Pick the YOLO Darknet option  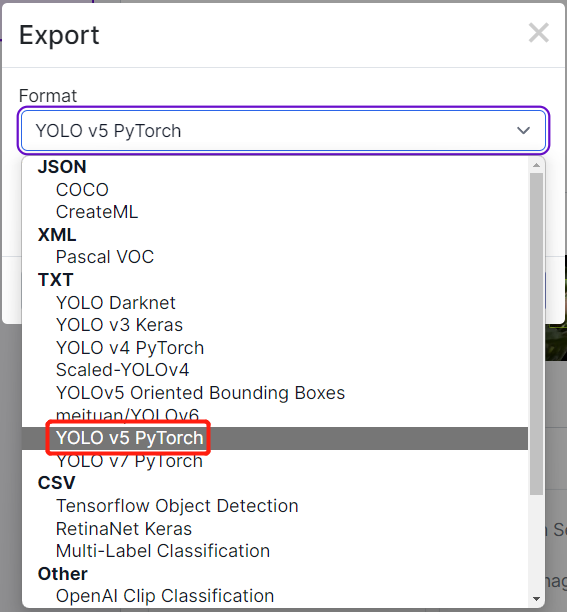click(275, 302)
